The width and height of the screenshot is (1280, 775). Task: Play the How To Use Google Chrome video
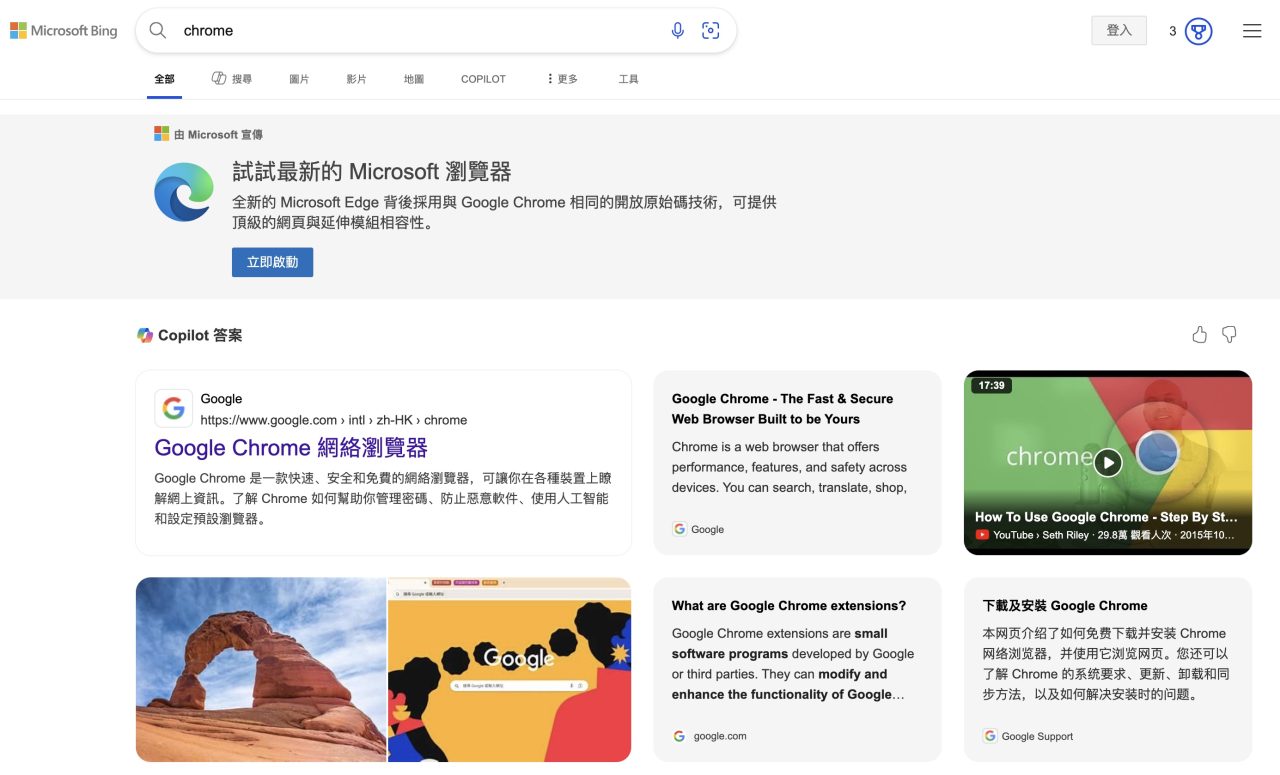pyautogui.click(x=1108, y=462)
